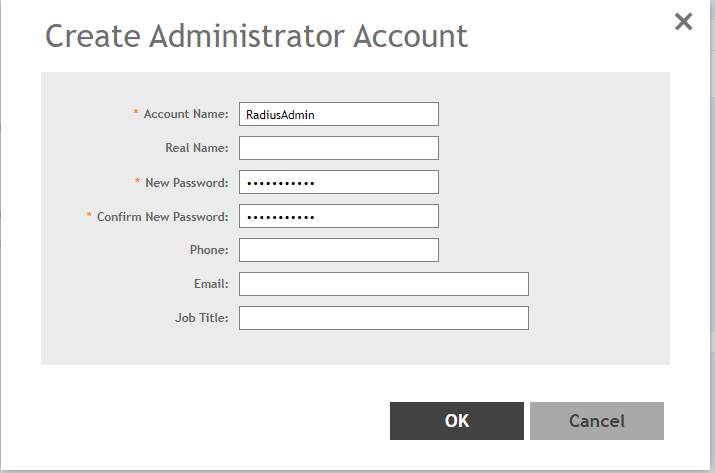Screen dimensions: 715x473
Task: Click the "Real Name:" label text
Action: click(x=197, y=148)
